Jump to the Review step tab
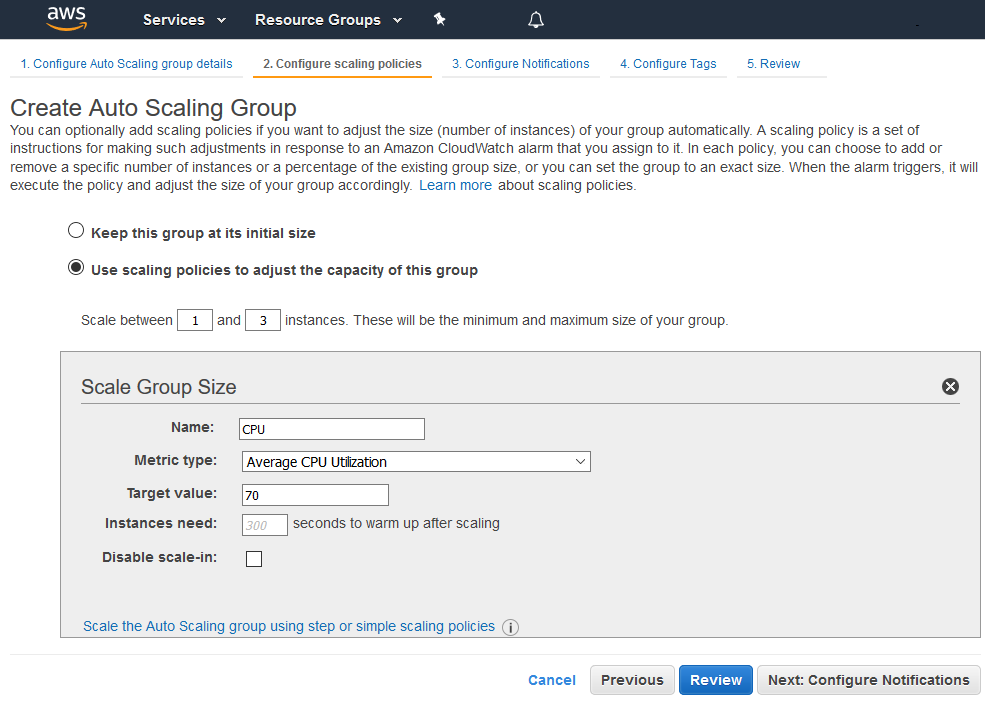 coord(773,64)
